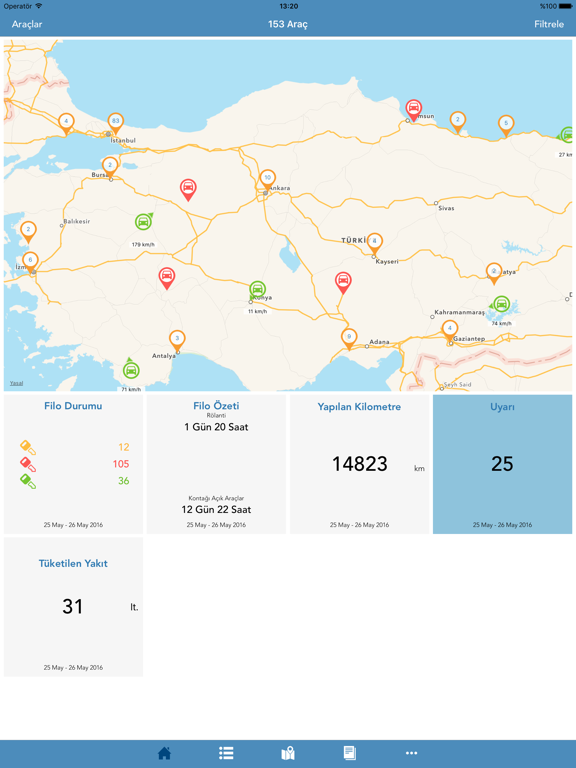The width and height of the screenshot is (576, 768).
Task: Tap the orange key status icon
Action: (x=28, y=447)
